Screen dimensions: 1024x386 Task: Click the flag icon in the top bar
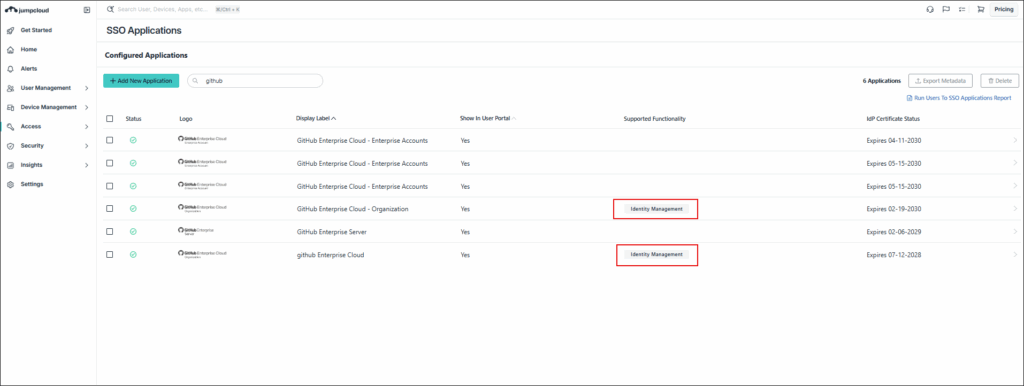point(946,10)
